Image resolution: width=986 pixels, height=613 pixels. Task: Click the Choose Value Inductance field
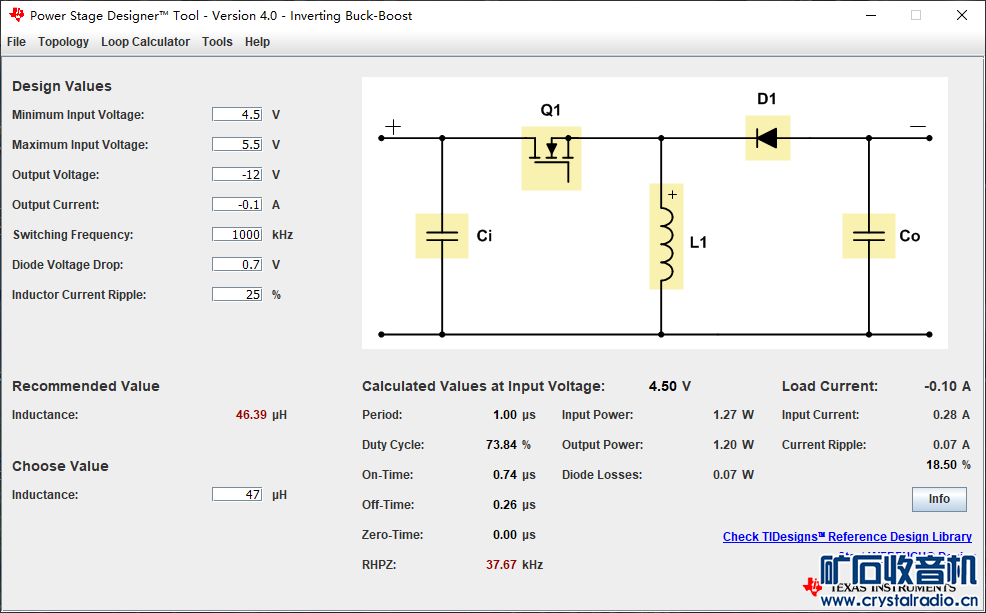(237, 495)
